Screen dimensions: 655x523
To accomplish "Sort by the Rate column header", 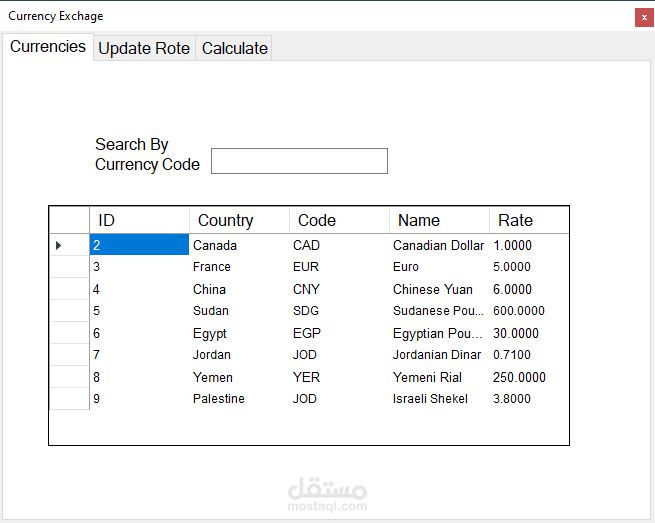I will (528, 220).
